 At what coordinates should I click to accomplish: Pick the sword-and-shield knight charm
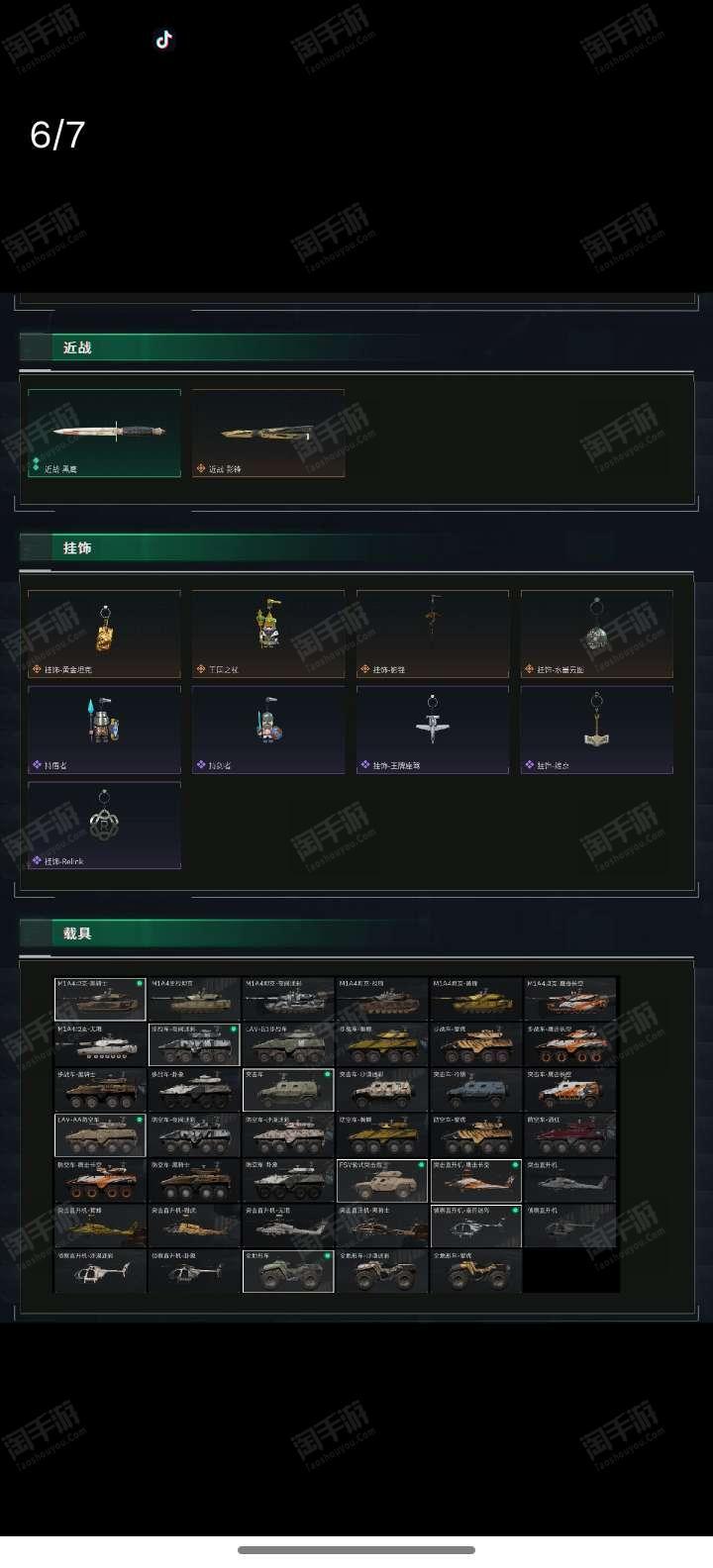268,730
